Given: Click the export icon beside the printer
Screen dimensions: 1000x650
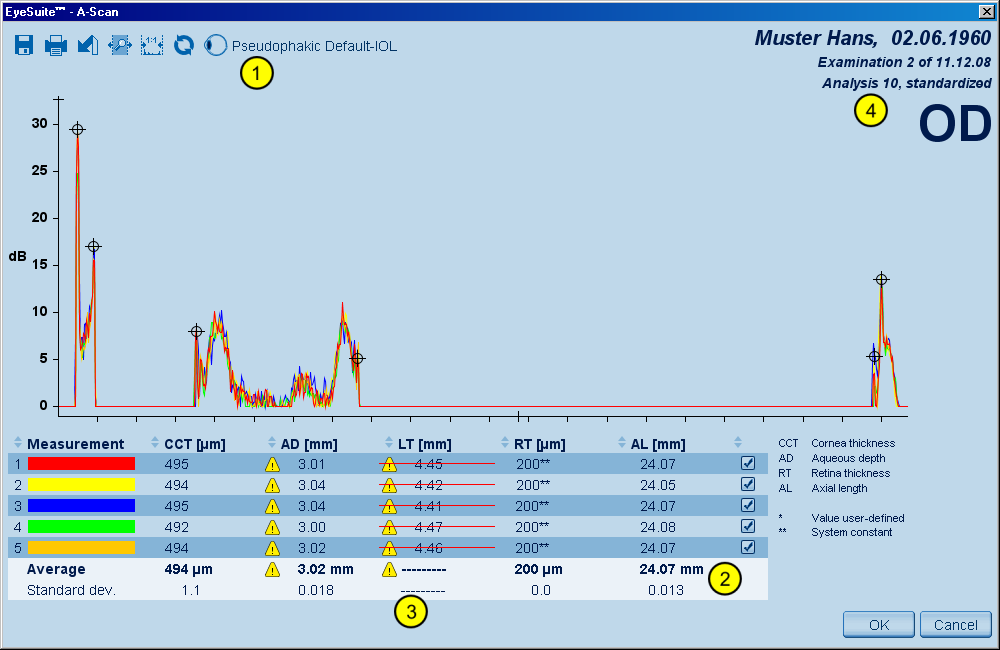Looking at the screenshot, I should 88,45.
